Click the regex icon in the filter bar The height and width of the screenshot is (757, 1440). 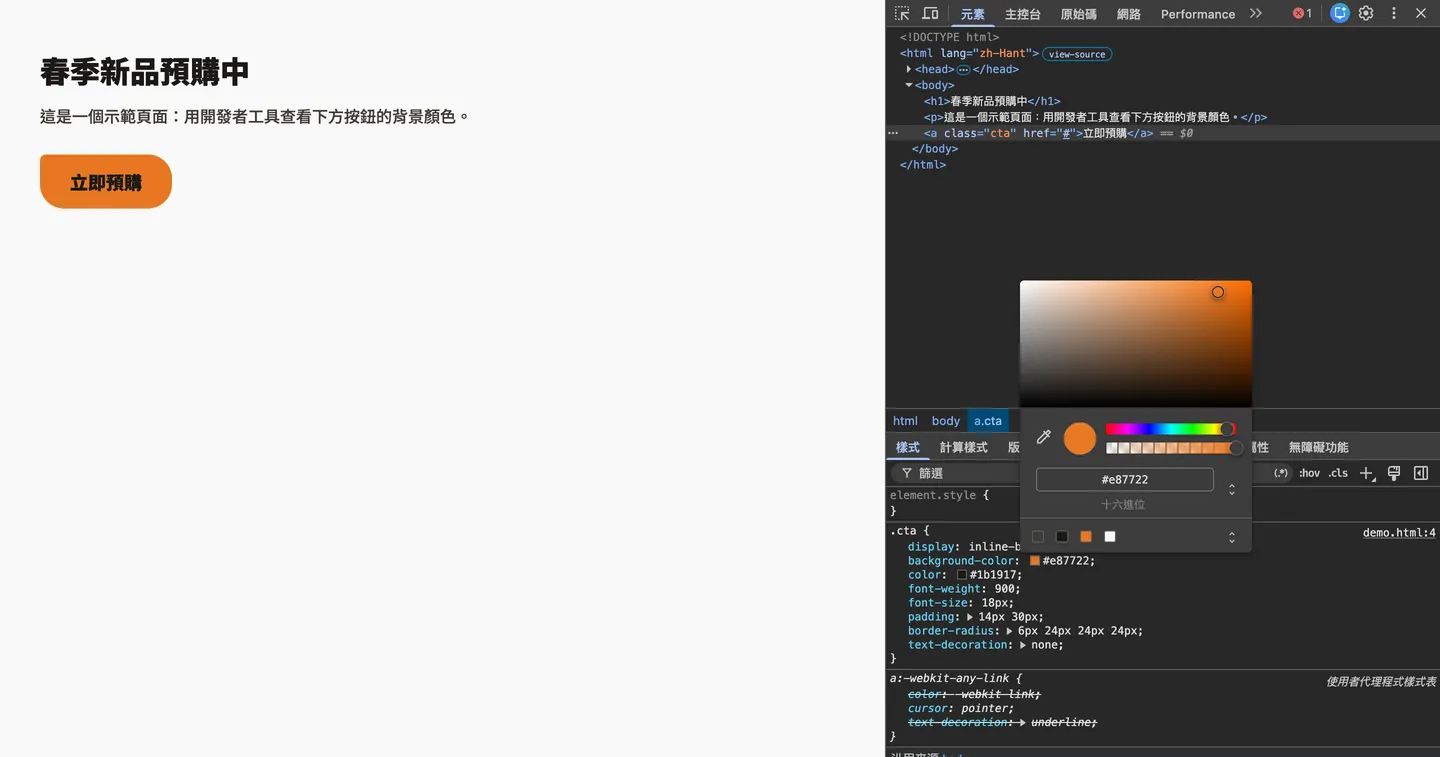click(x=1281, y=473)
